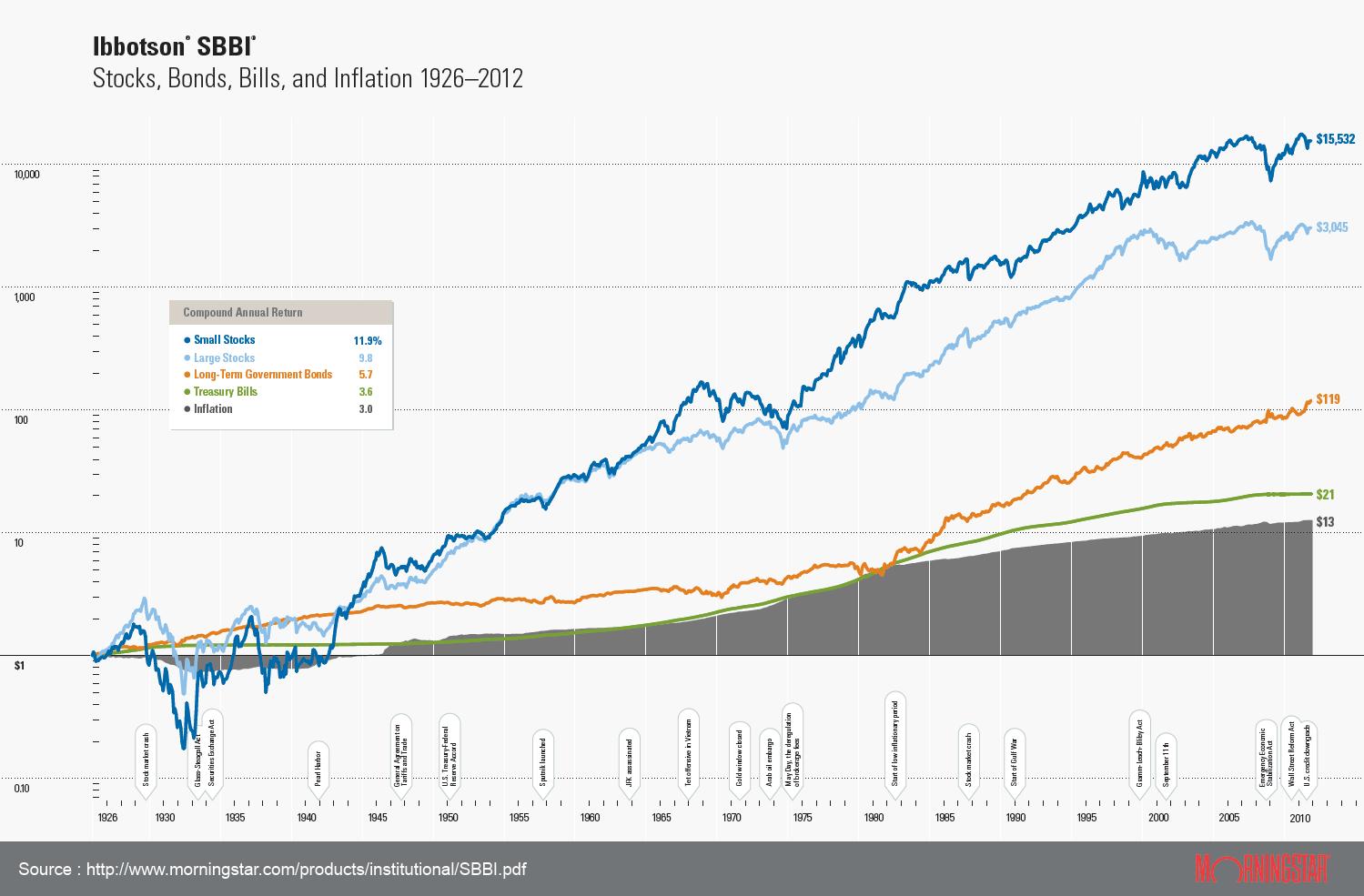Click the Ibbotson SBBI chart title

175,47
